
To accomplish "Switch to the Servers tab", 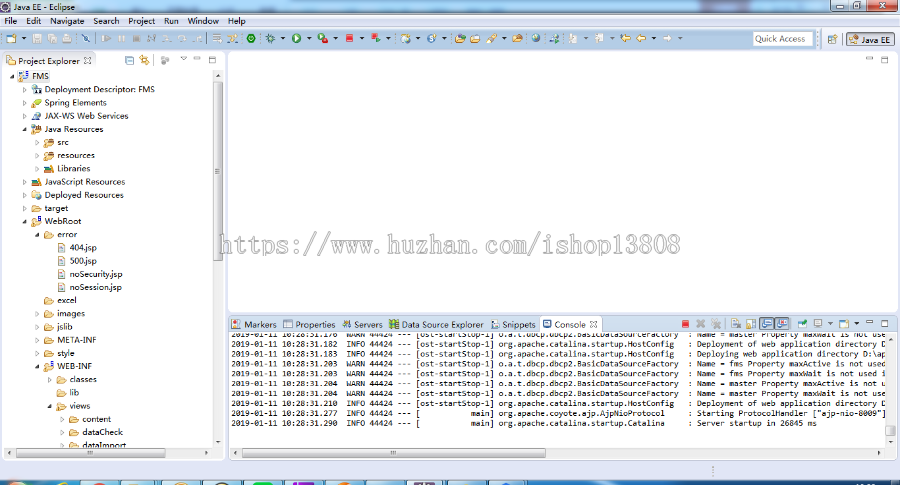I will [x=362, y=324].
